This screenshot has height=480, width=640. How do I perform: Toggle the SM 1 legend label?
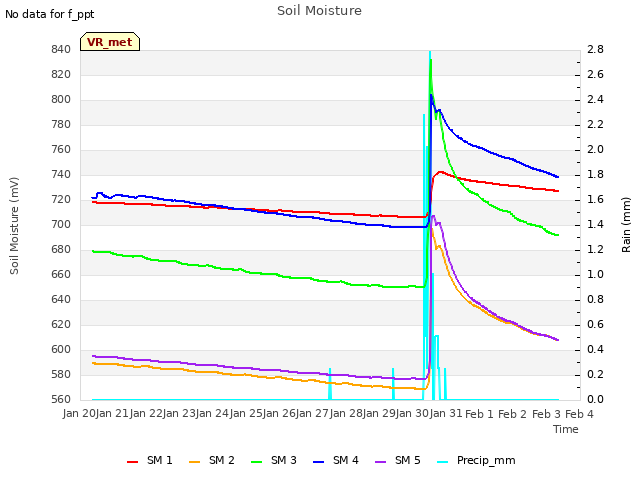[160, 460]
